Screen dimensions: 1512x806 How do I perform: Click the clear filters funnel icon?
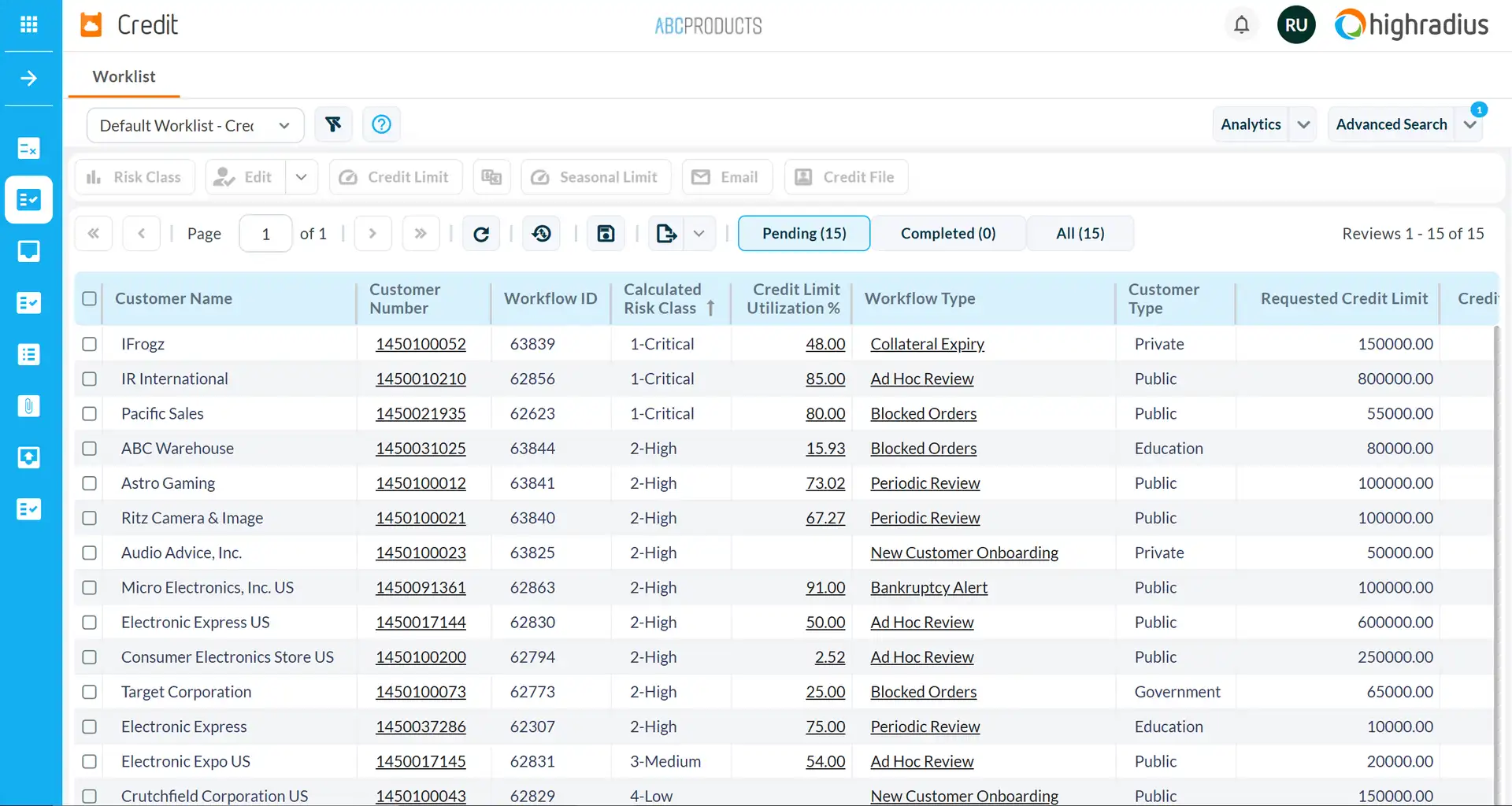point(333,124)
